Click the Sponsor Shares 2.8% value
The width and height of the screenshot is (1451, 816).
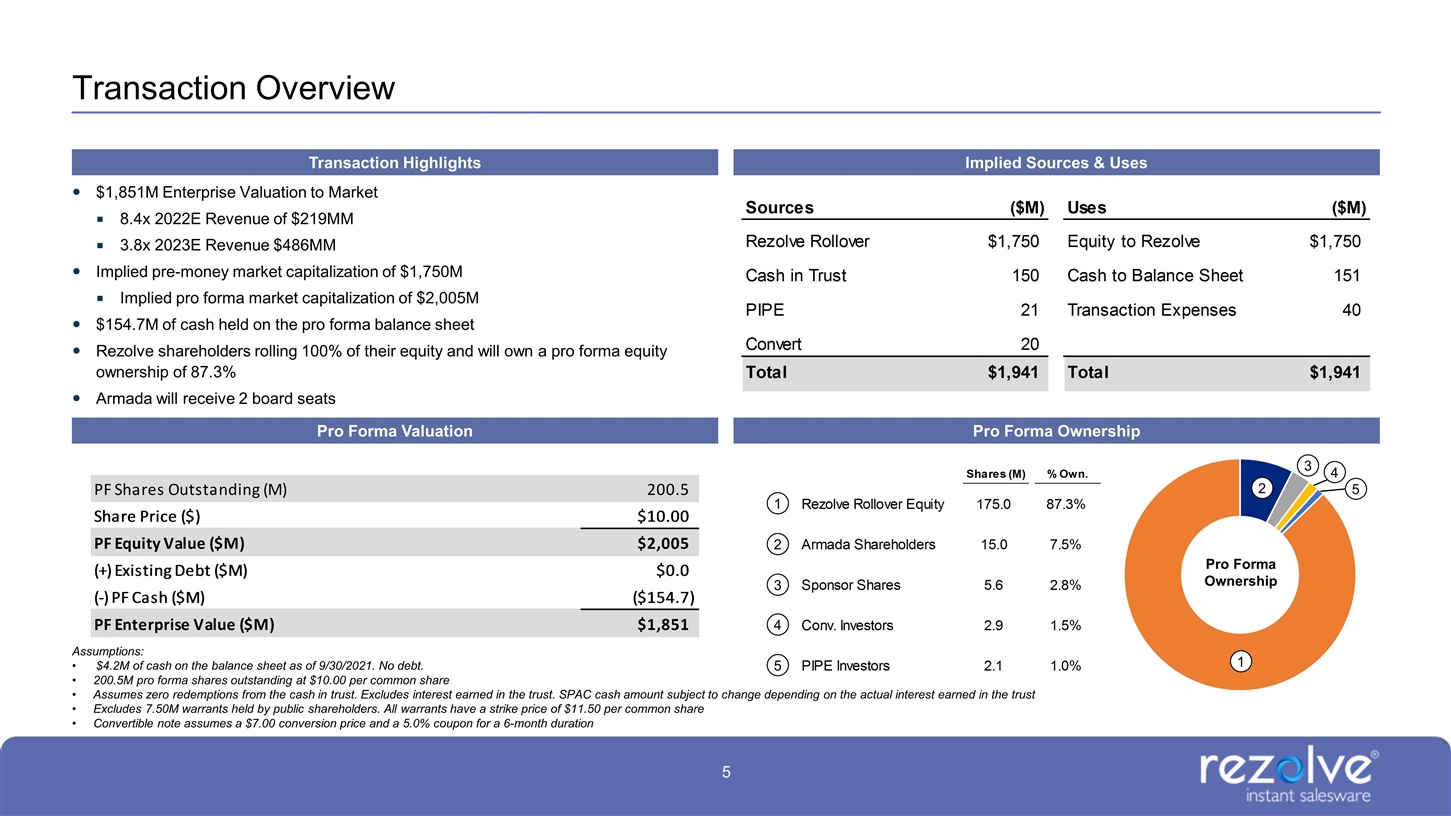click(1066, 585)
